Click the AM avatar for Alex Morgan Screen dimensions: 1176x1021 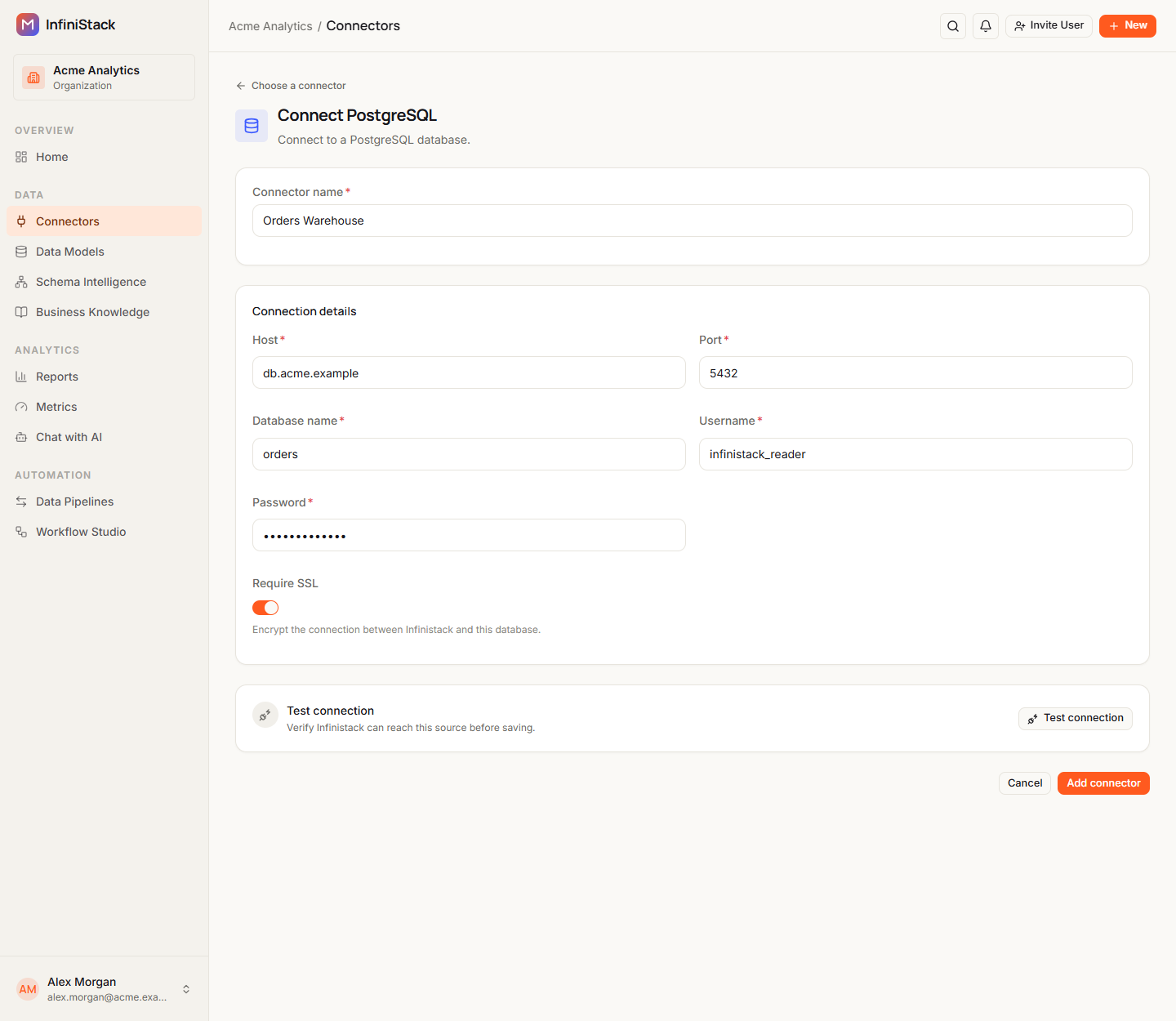(x=28, y=989)
